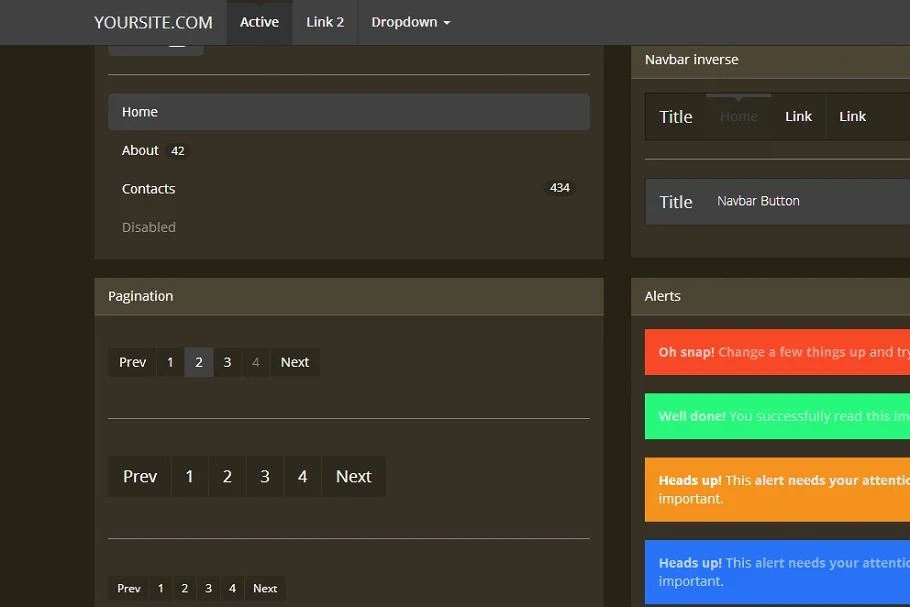This screenshot has width=910, height=607.
Task: Choose page 4 in the small pagination
Action: 232,588
